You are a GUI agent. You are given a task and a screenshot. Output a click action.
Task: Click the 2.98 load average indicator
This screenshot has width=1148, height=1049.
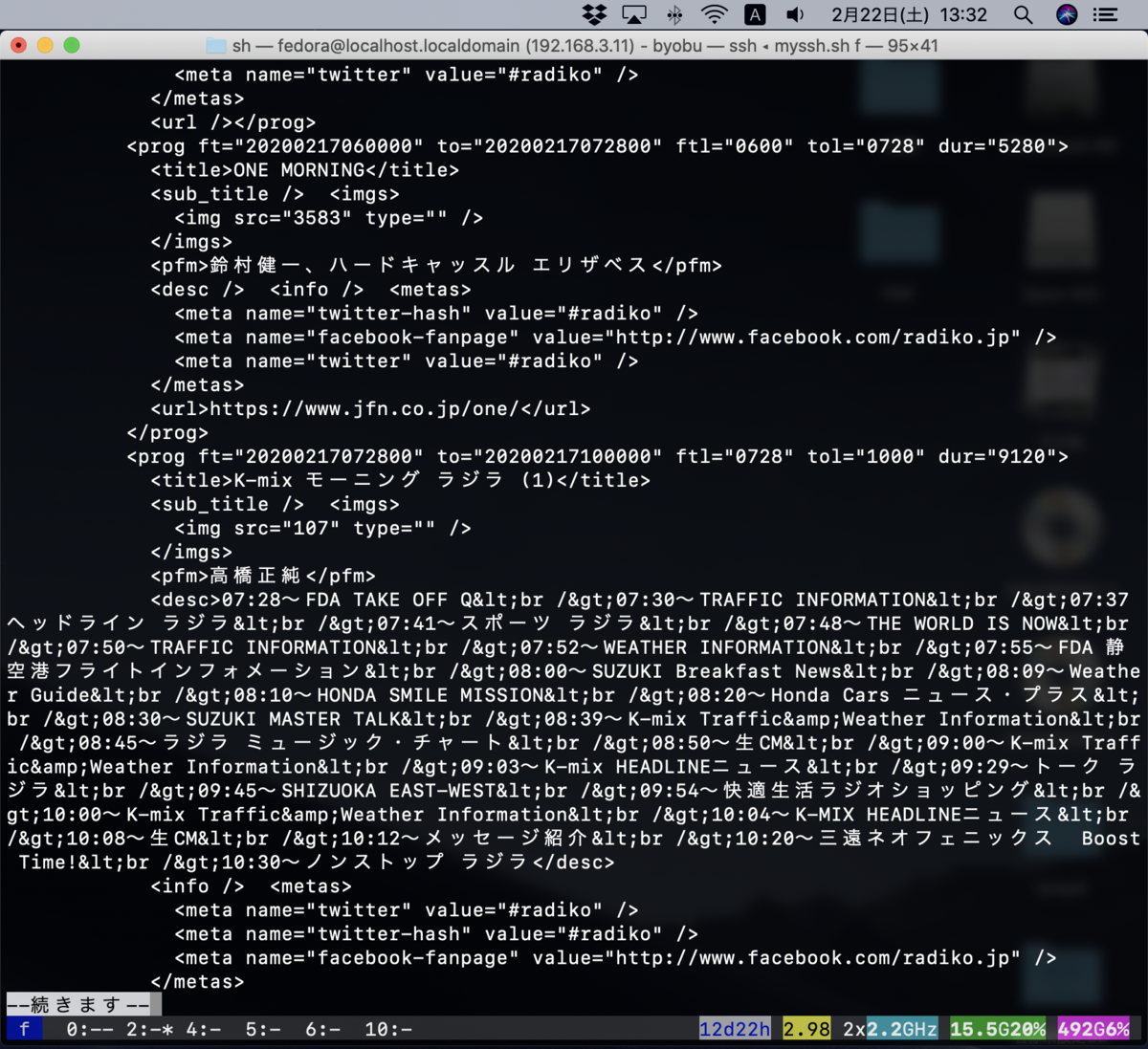[806, 1028]
